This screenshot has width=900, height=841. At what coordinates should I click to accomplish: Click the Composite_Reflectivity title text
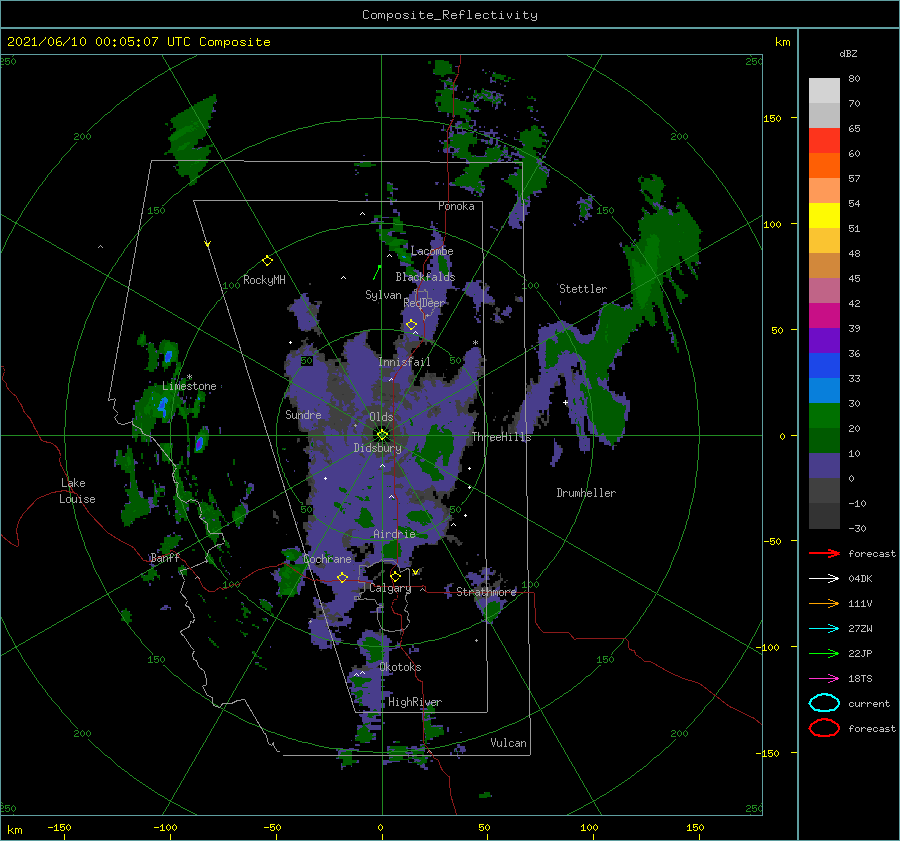tap(449, 15)
